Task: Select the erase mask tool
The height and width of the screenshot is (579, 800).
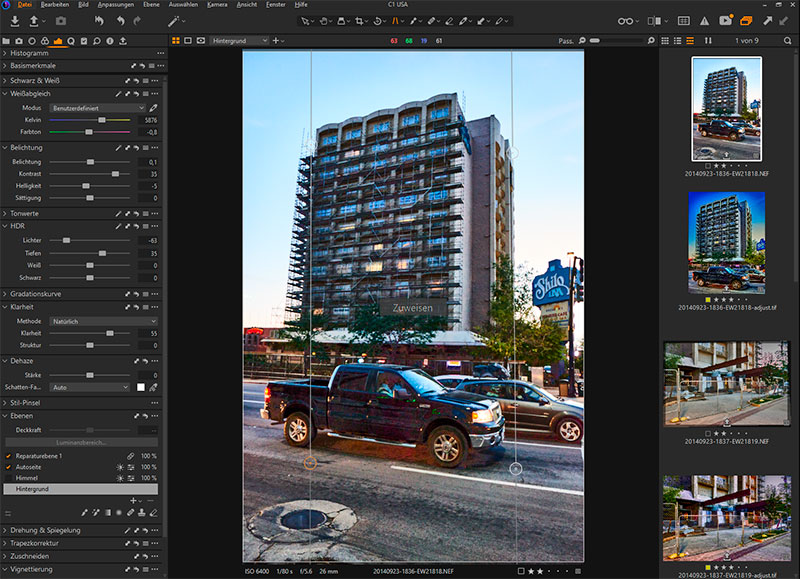Action: pos(153,513)
